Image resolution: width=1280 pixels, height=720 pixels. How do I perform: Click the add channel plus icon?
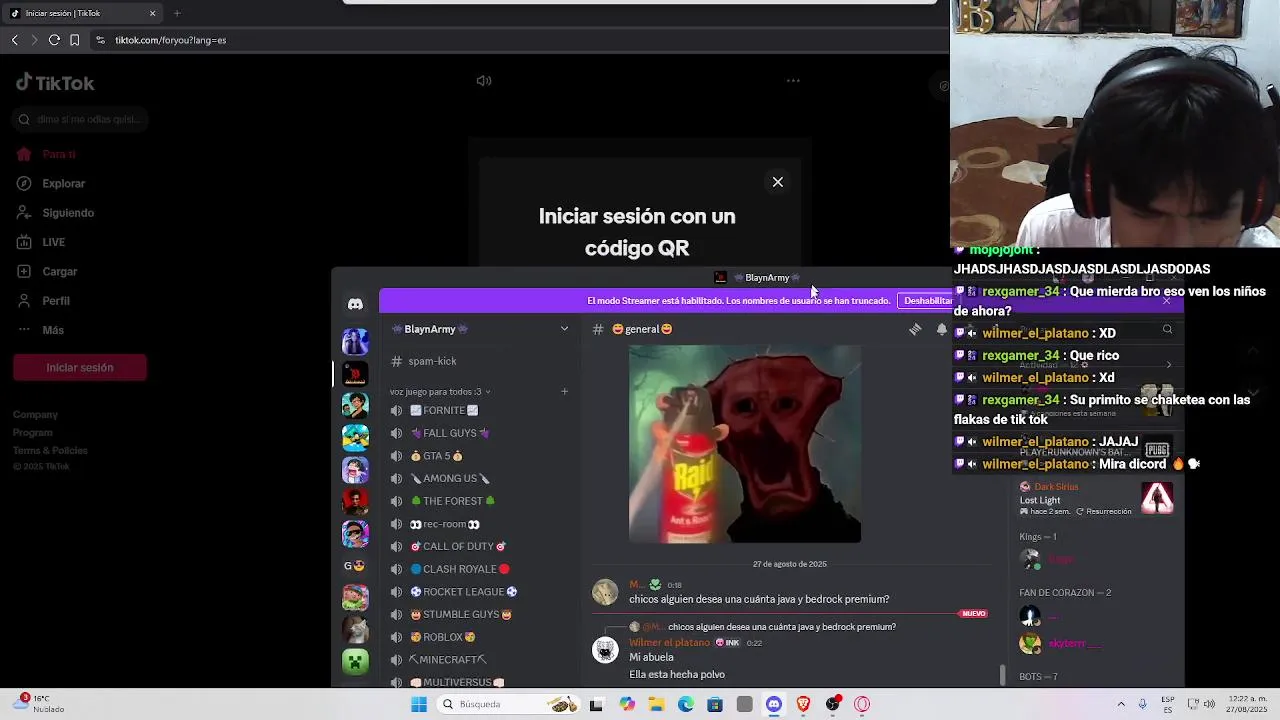564,392
